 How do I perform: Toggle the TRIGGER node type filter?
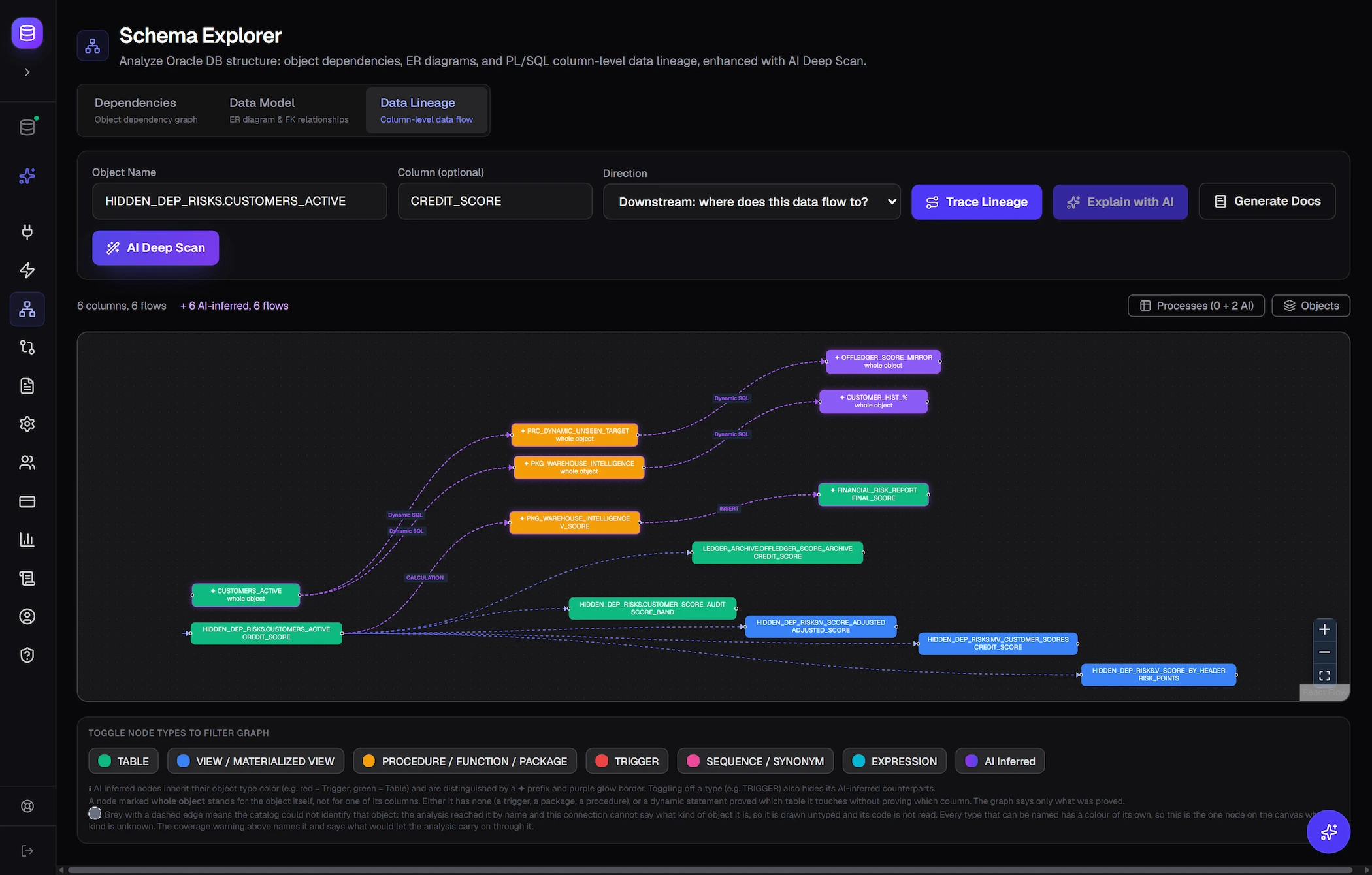coord(627,761)
